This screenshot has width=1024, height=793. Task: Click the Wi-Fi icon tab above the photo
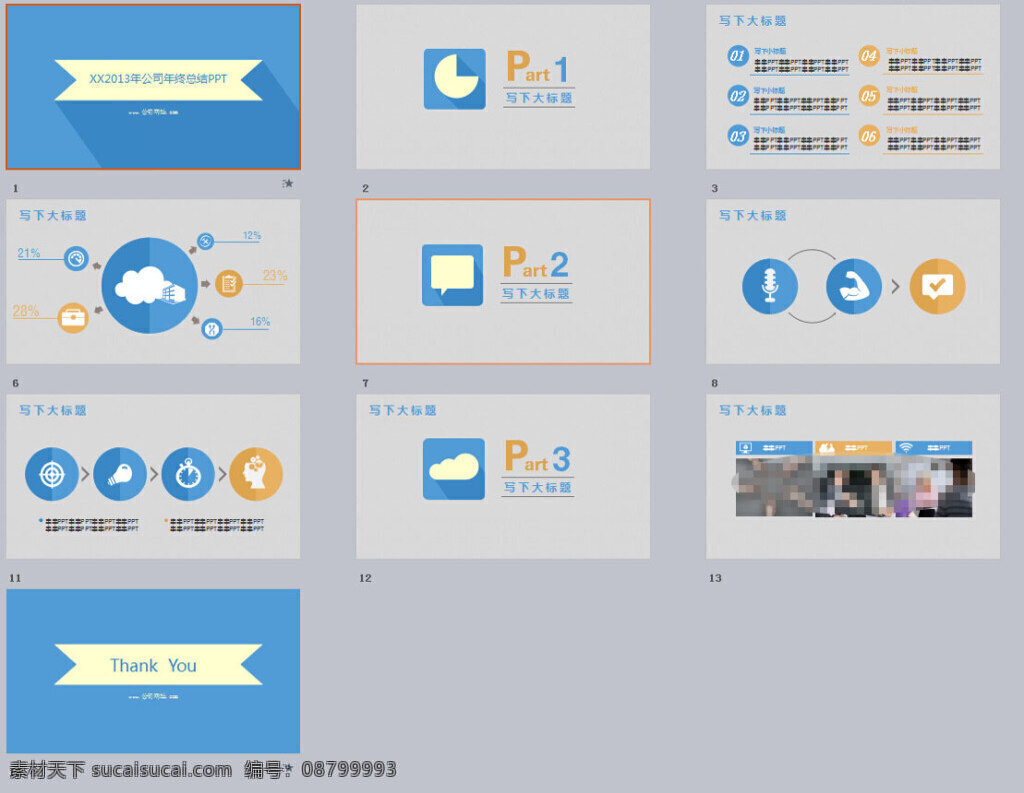click(934, 447)
